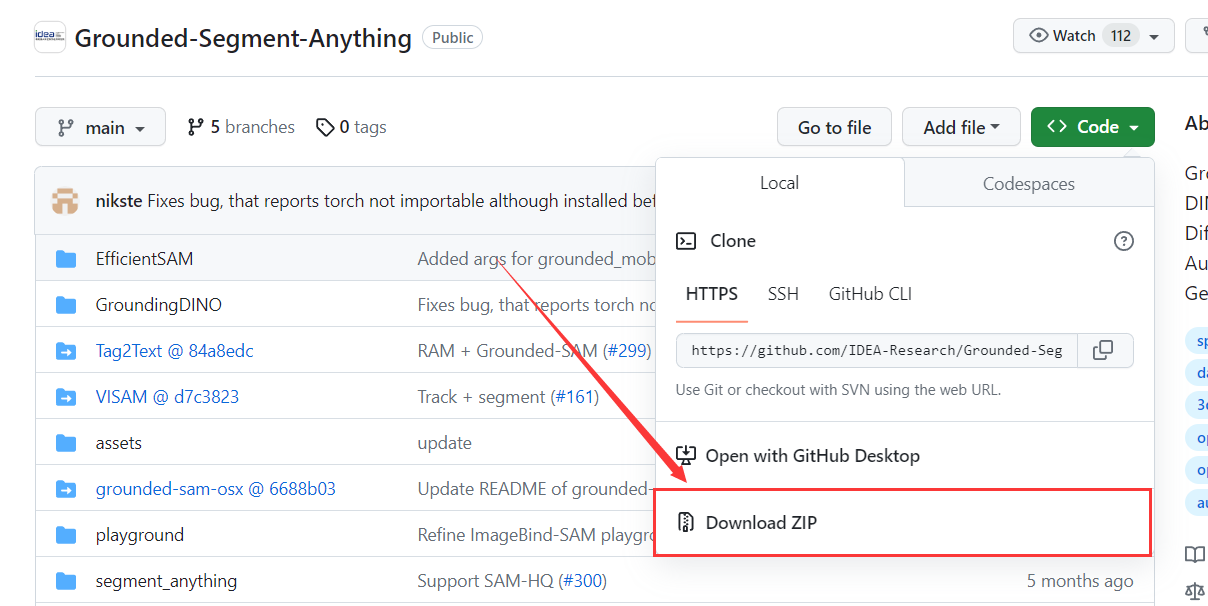Click the segment_anything folder icon

(x=66, y=581)
